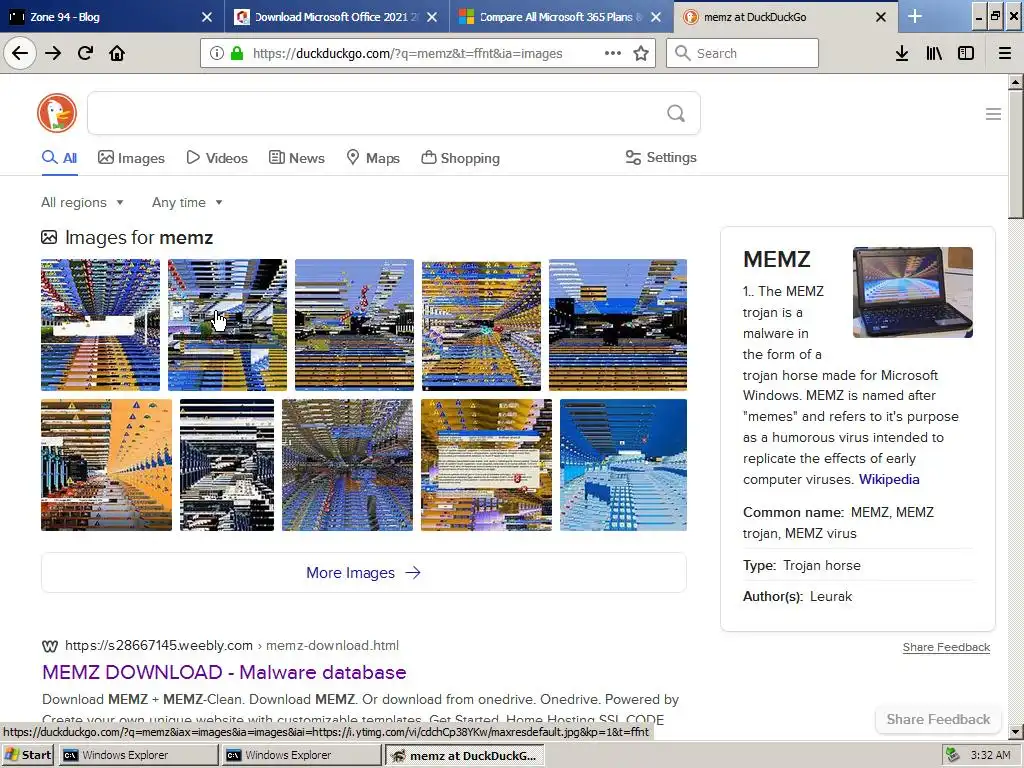Open the Windows Start button
This screenshot has width=1024, height=768.
tap(27, 755)
